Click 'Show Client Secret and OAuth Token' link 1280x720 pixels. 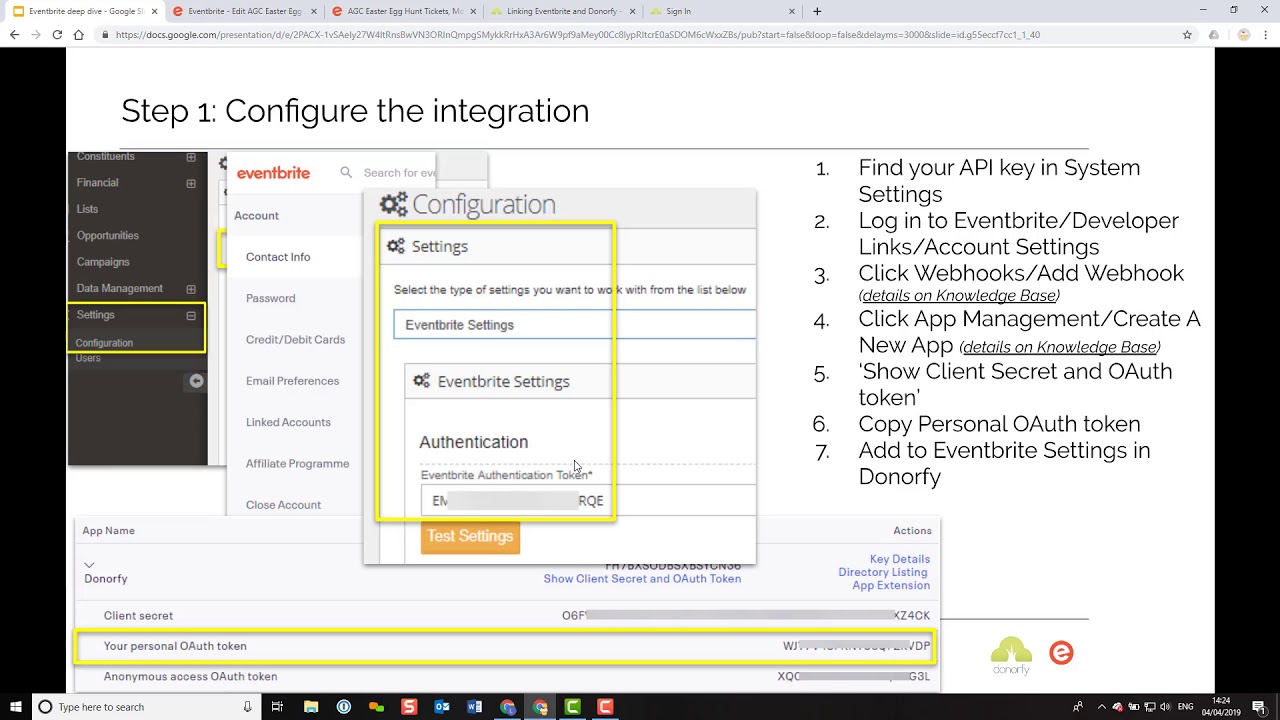coord(642,579)
